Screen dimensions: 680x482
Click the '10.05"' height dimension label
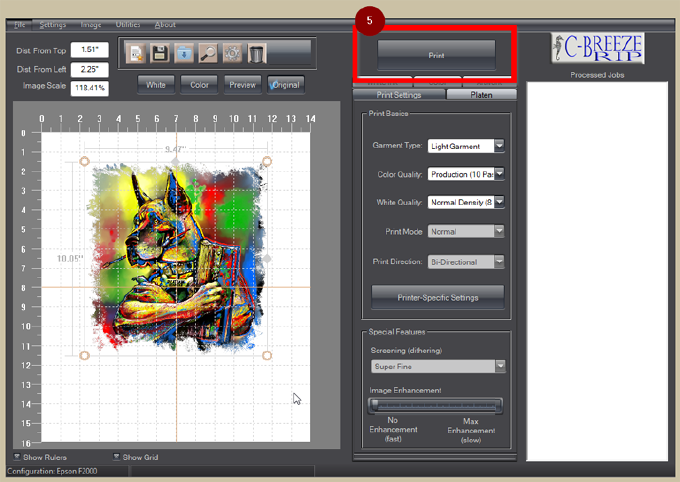pos(70,259)
